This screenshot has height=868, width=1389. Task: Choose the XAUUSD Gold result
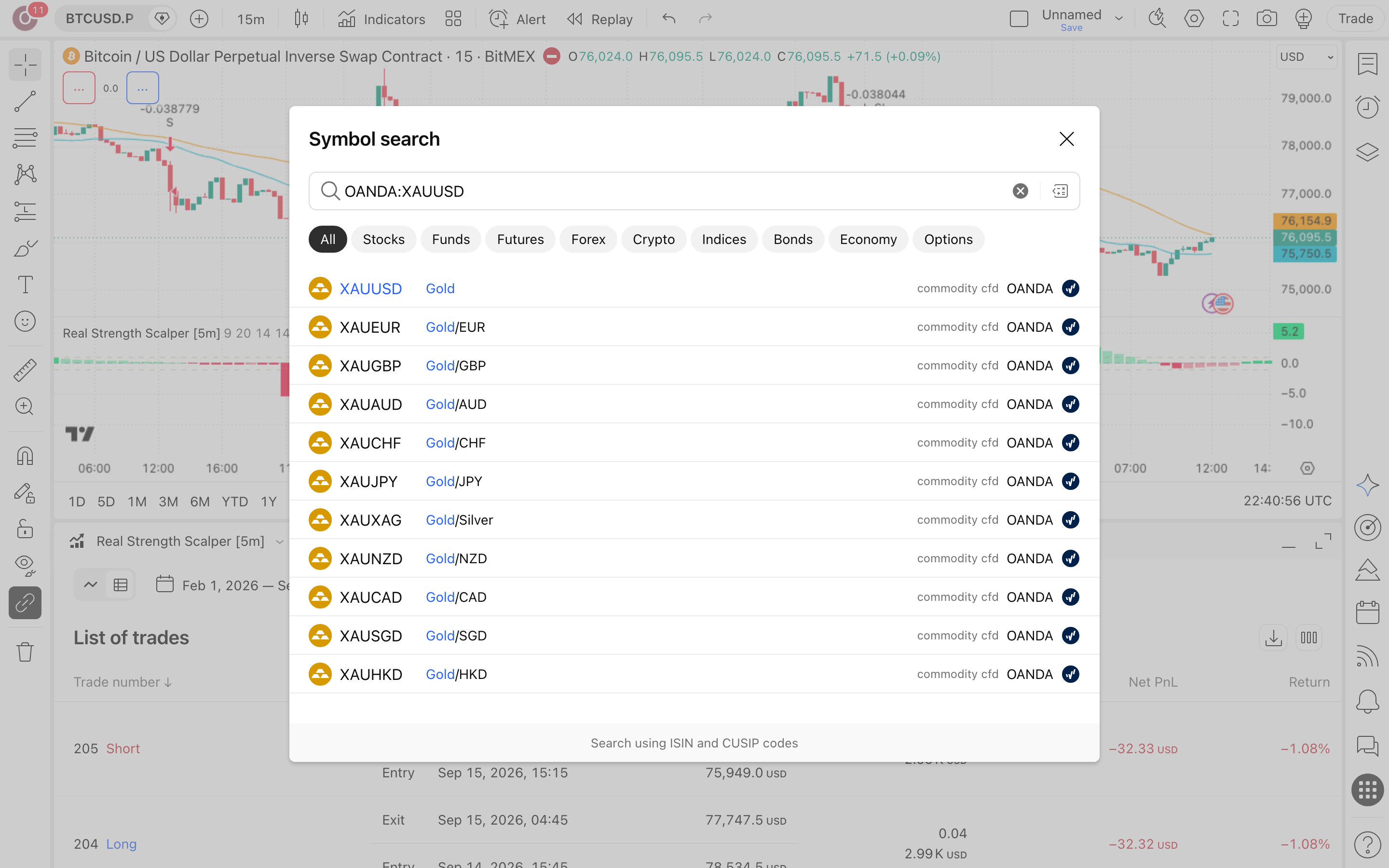694,288
